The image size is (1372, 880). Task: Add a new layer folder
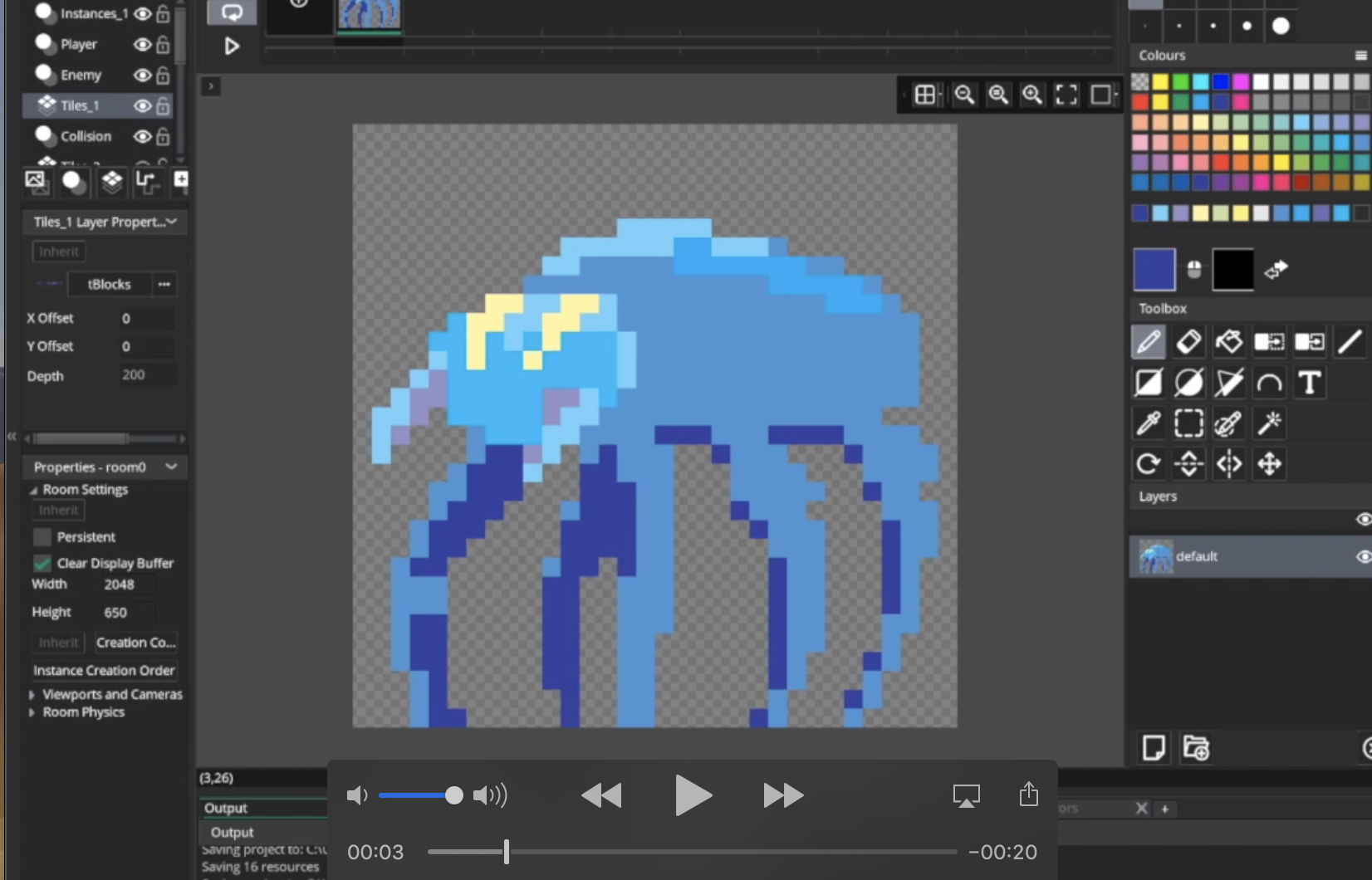tap(1196, 748)
